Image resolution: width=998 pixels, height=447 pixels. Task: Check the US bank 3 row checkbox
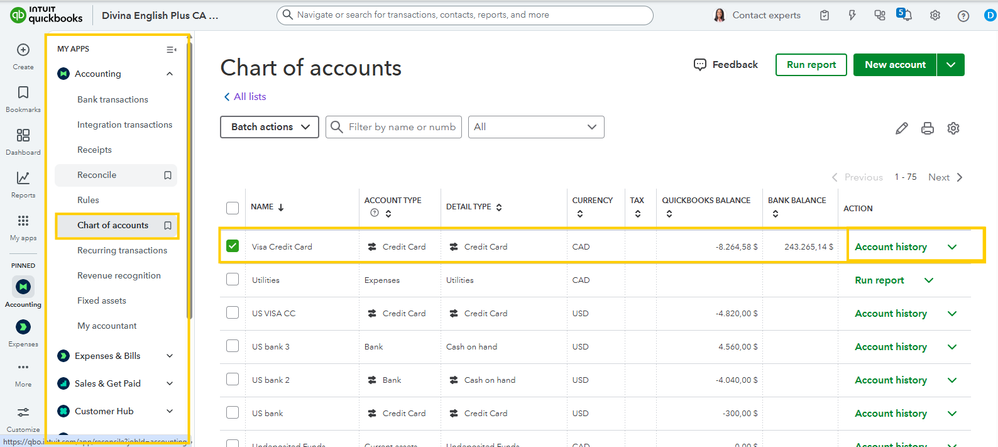[x=232, y=346]
